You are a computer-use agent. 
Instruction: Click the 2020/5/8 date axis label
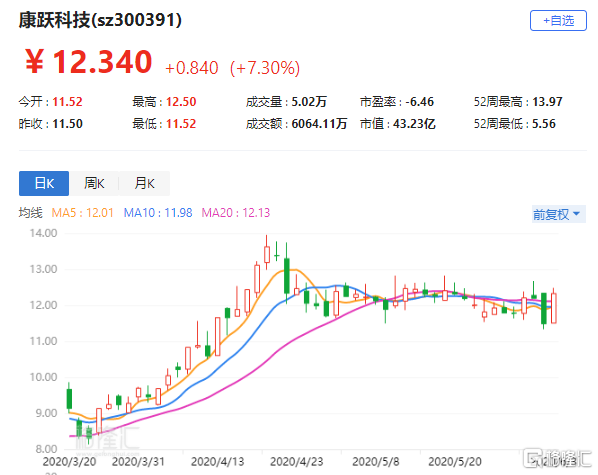[x=376, y=462]
